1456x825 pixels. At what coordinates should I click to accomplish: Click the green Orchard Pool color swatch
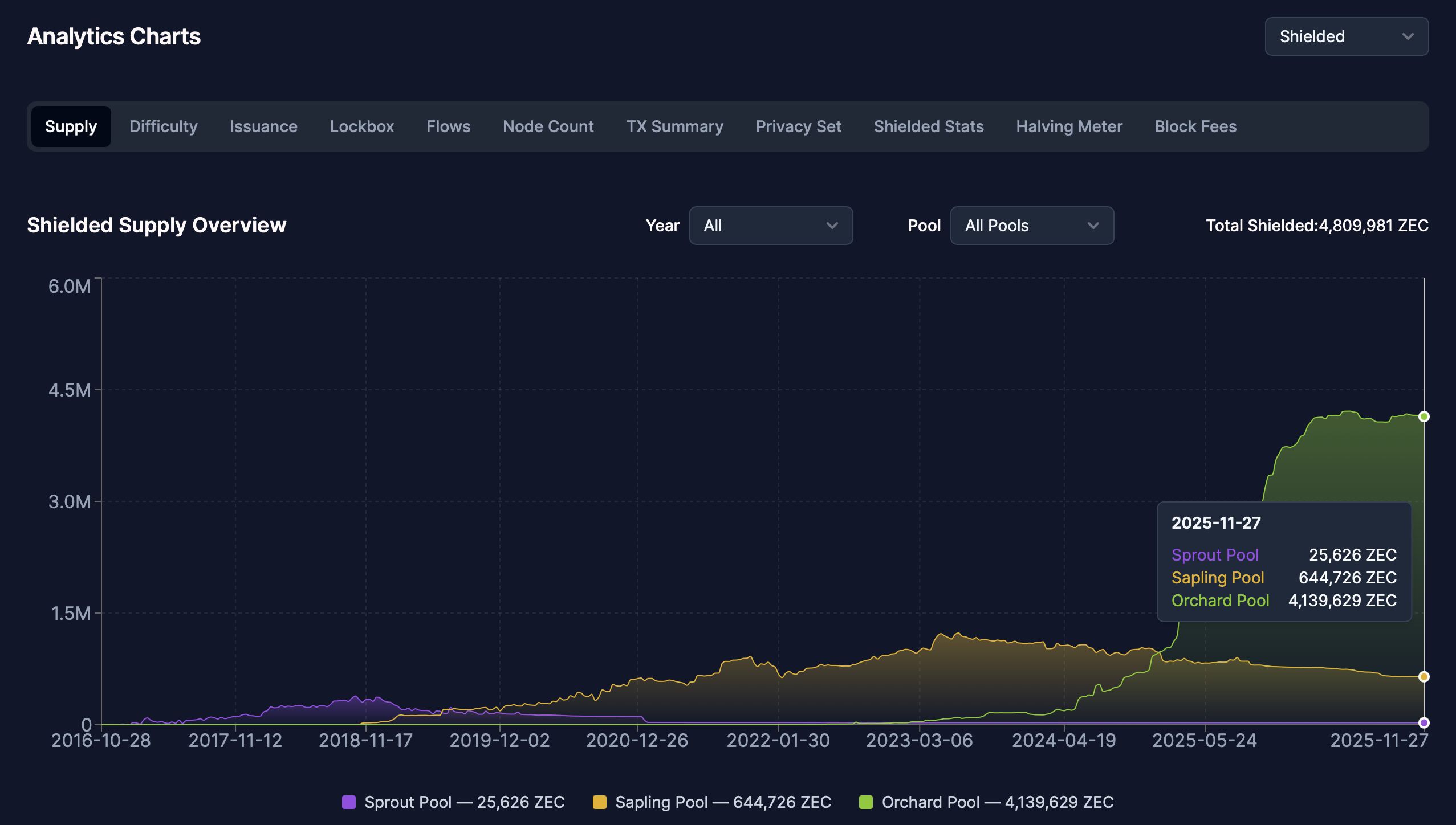pyautogui.click(x=865, y=802)
